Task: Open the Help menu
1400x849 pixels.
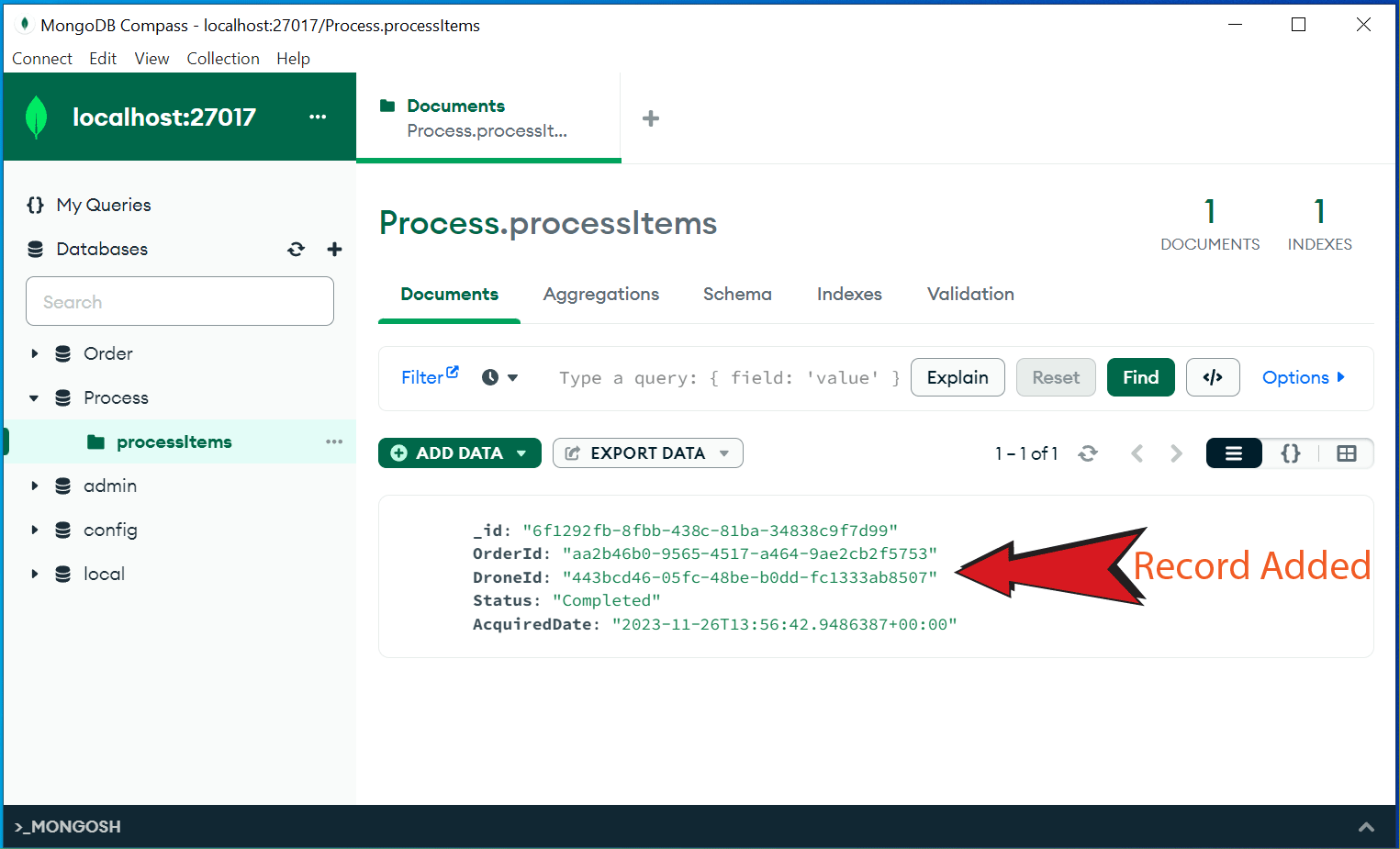Action: (x=293, y=59)
